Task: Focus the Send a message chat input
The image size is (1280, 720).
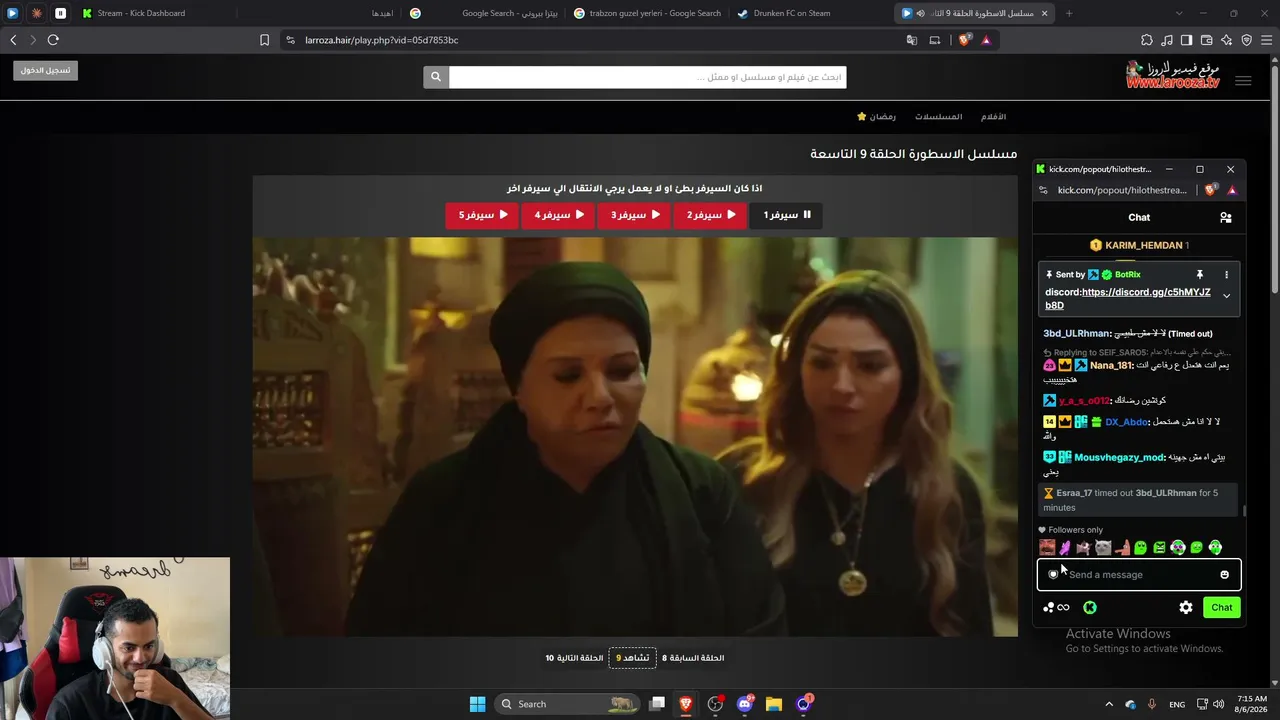Action: pos(1138,575)
